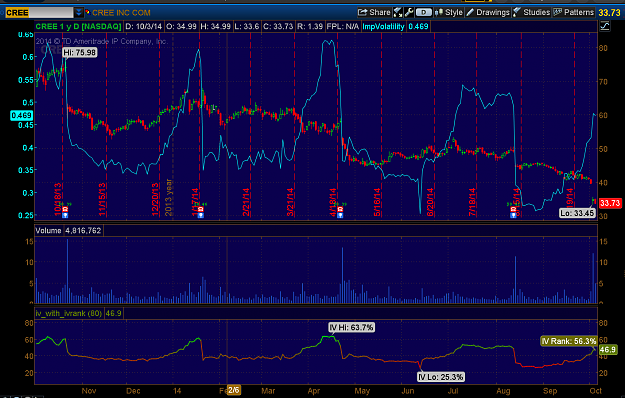Screen dimensions: 625x398
Task: Click the Nov label on the time axis
Action: point(89,391)
